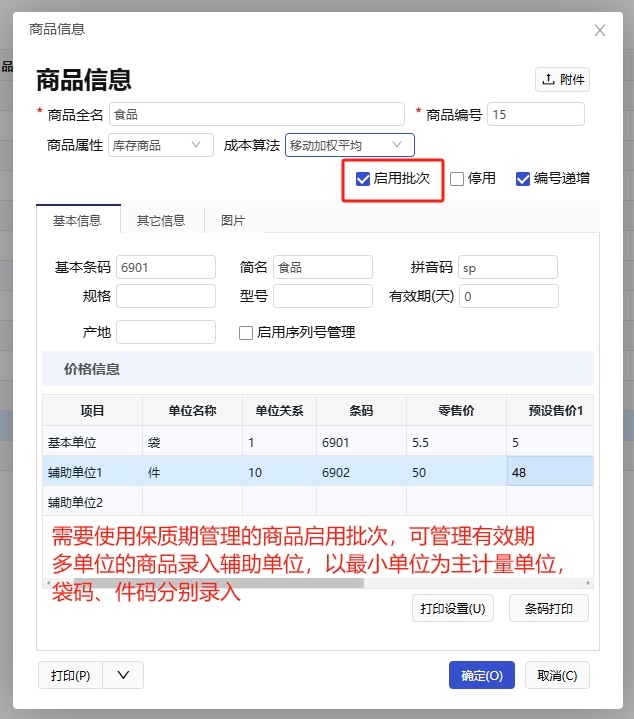Click the 有效期(天) field
This screenshot has width=634, height=719.
(x=509, y=296)
